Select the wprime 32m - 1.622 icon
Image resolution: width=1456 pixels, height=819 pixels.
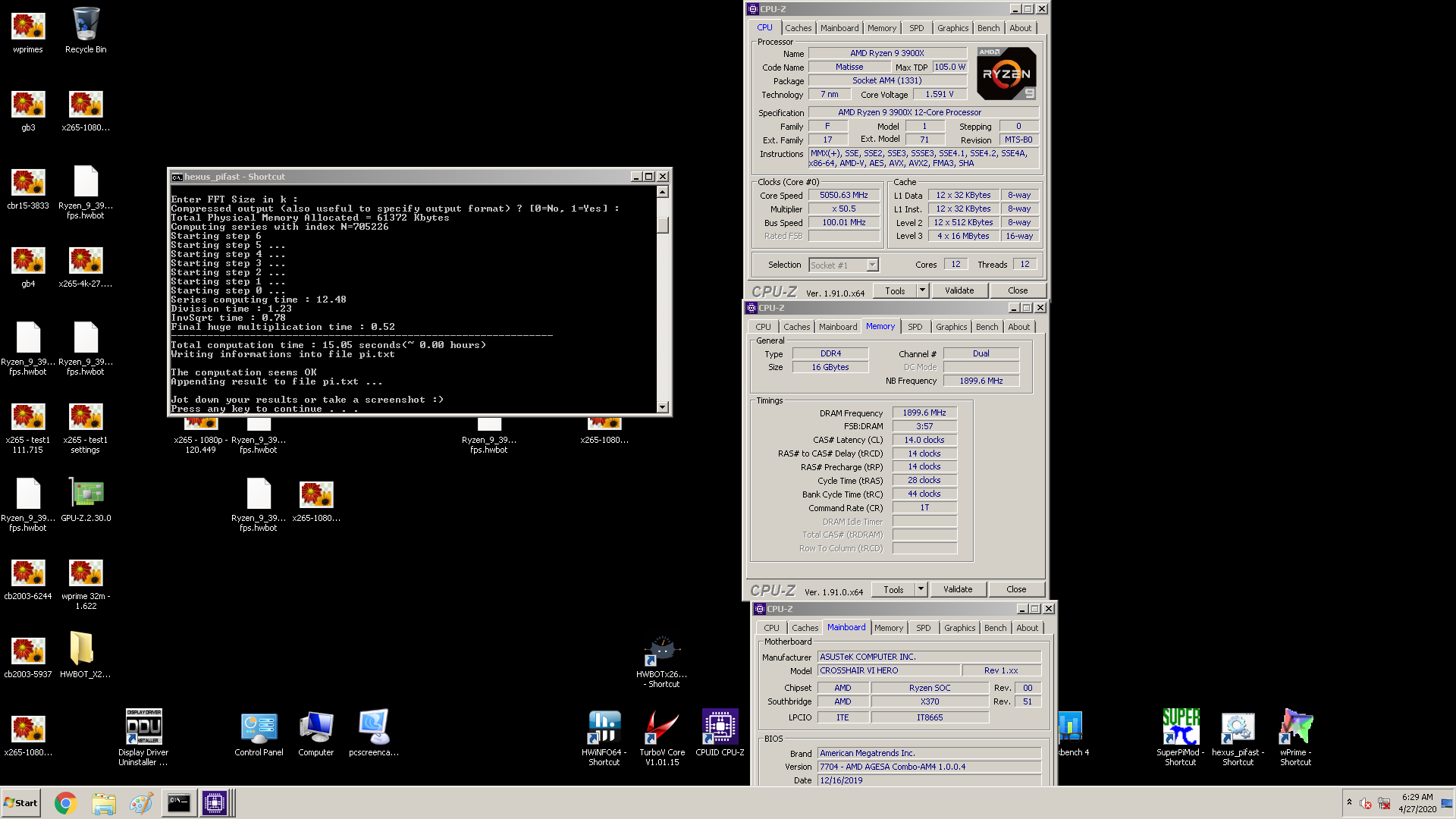[86, 584]
